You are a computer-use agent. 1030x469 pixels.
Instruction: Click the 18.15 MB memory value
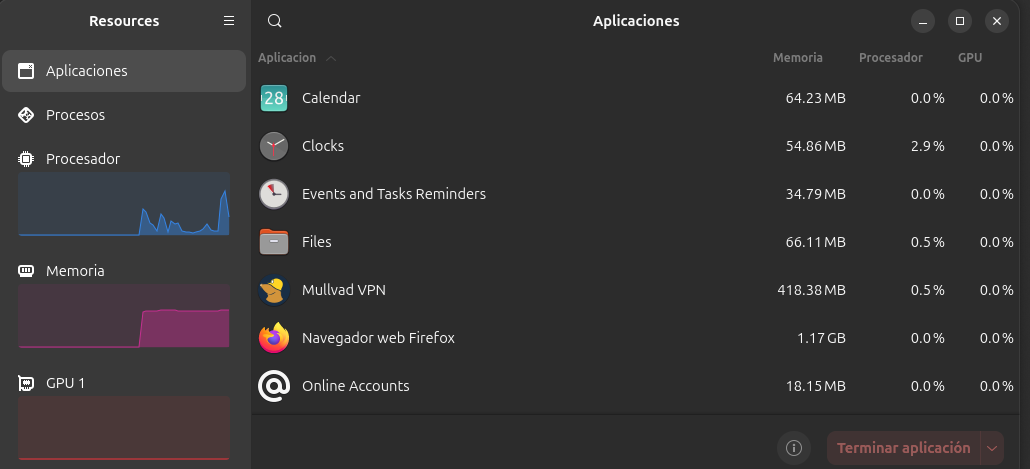point(815,386)
